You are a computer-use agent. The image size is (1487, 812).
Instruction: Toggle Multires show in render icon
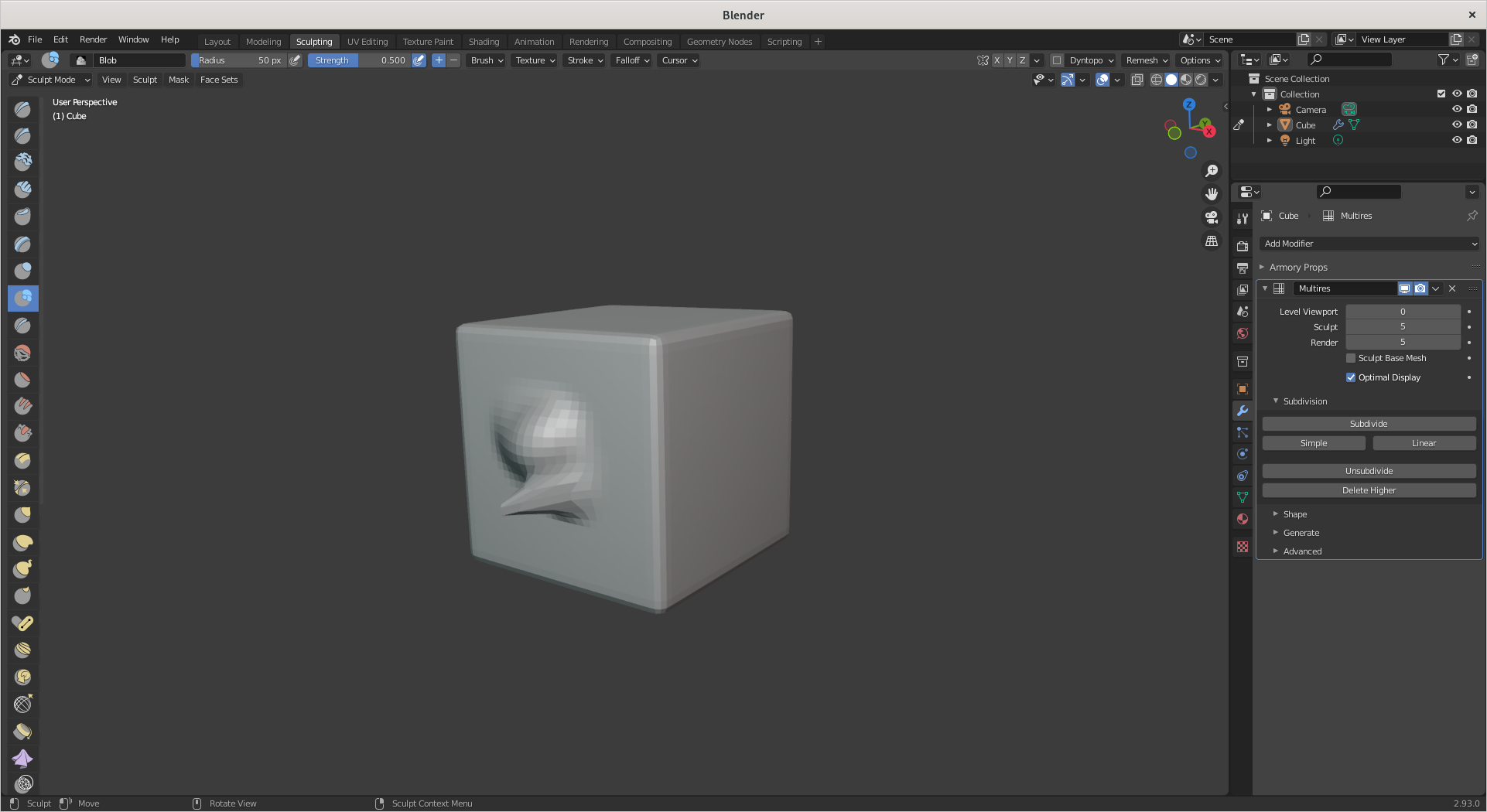pos(1420,288)
